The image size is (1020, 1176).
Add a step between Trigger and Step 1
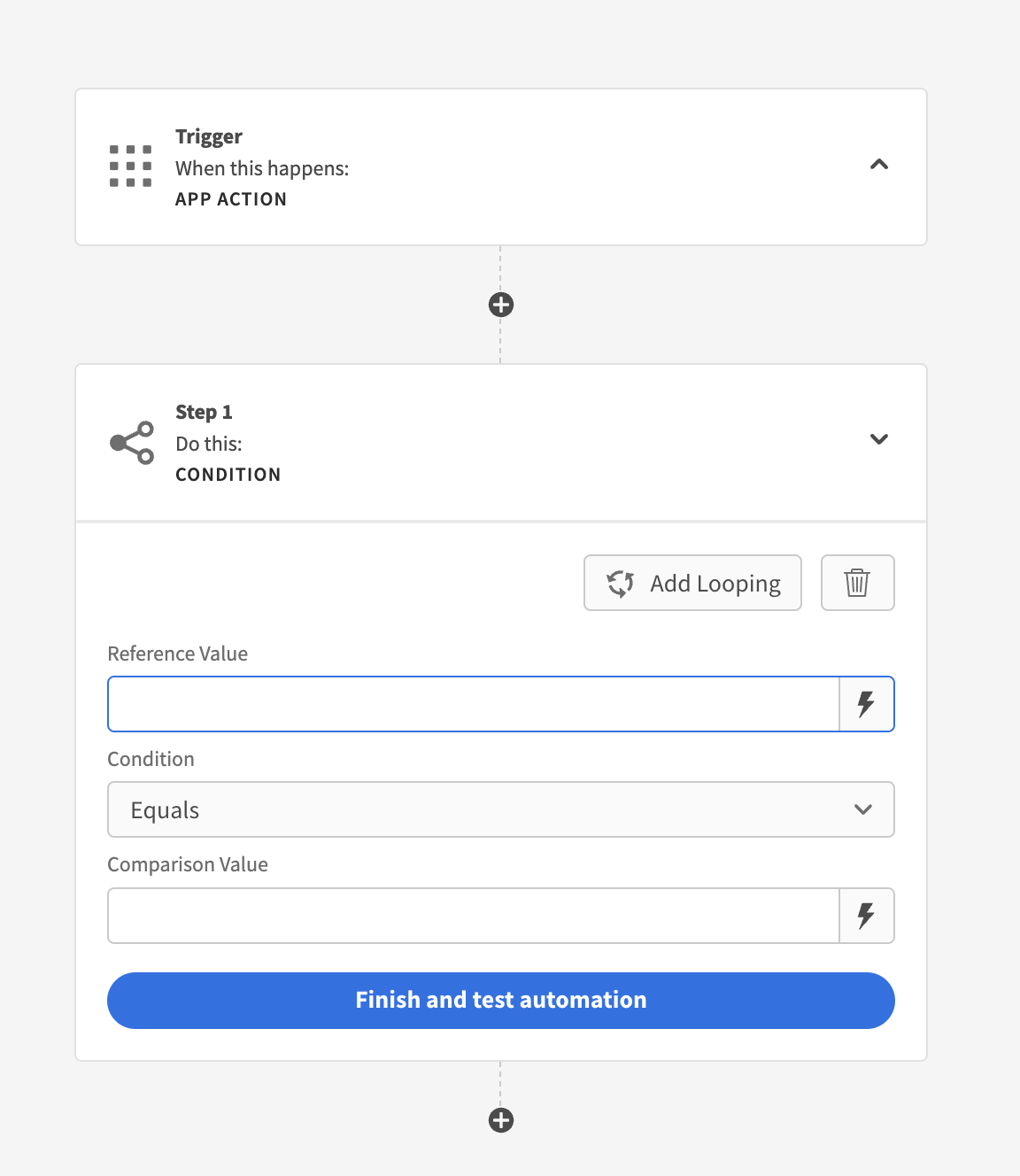(x=501, y=305)
